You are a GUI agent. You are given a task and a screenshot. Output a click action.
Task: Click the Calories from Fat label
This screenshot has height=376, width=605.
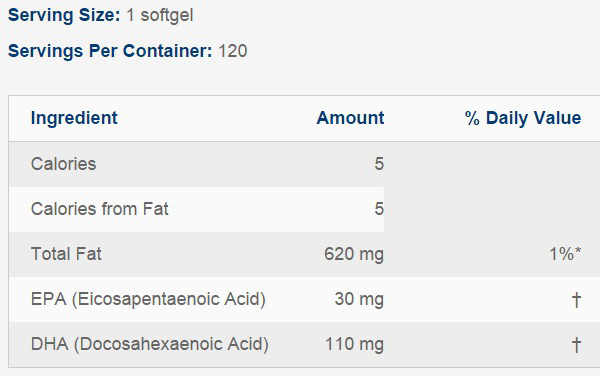click(100, 209)
